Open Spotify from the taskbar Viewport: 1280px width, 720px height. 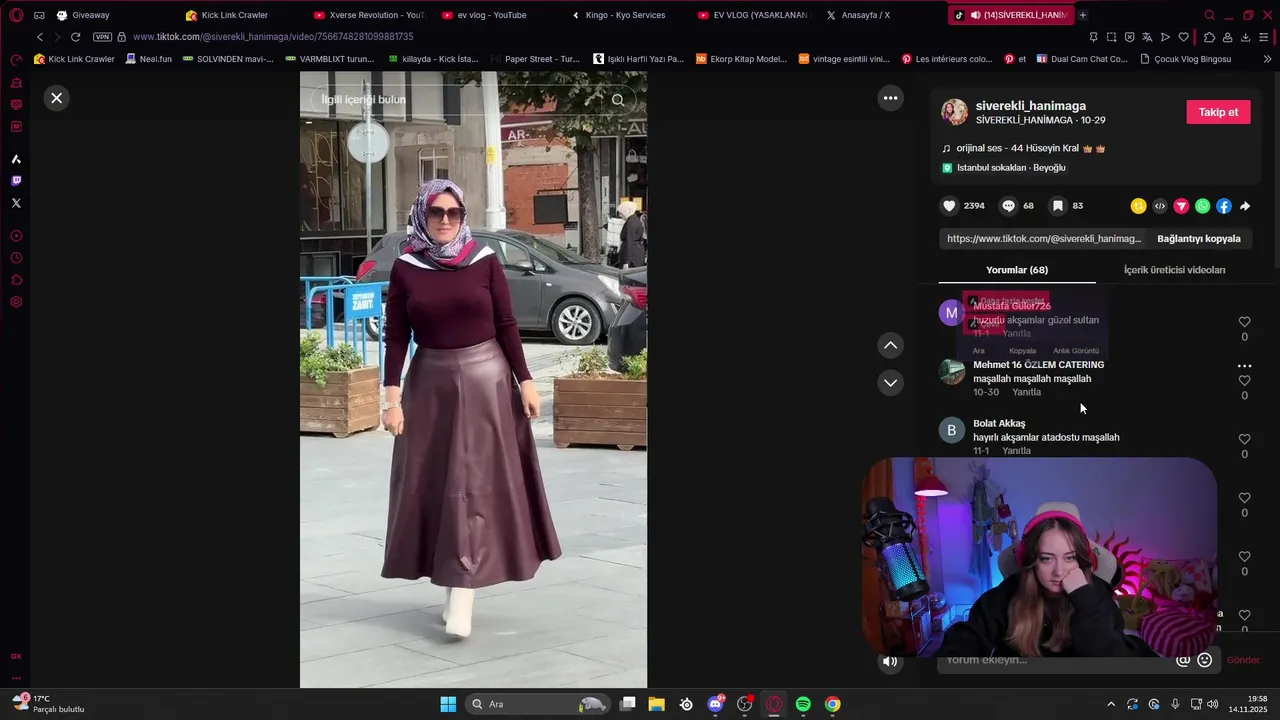coord(803,704)
